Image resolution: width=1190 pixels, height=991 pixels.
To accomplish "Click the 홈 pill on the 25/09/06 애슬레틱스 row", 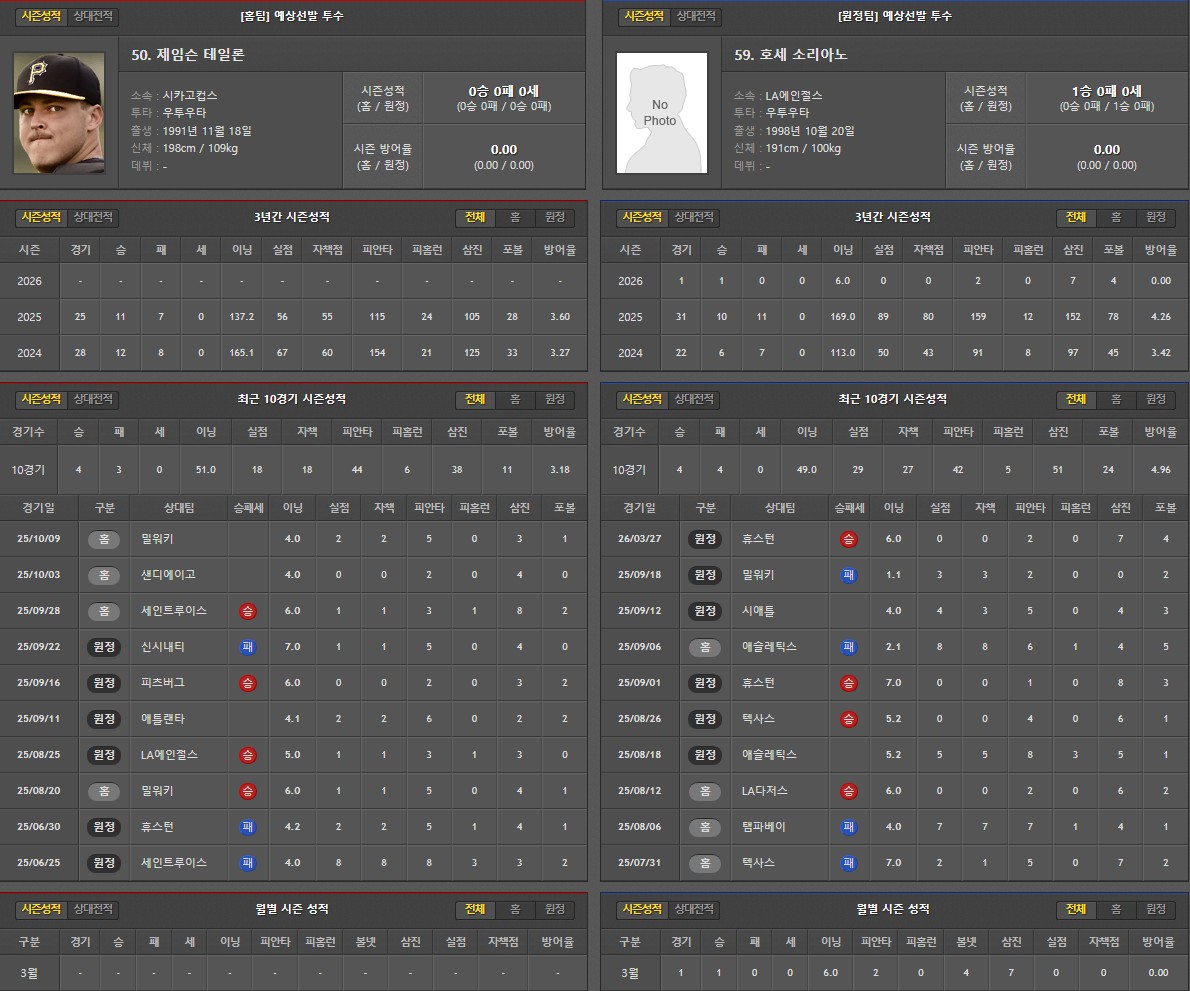I will 705,647.
